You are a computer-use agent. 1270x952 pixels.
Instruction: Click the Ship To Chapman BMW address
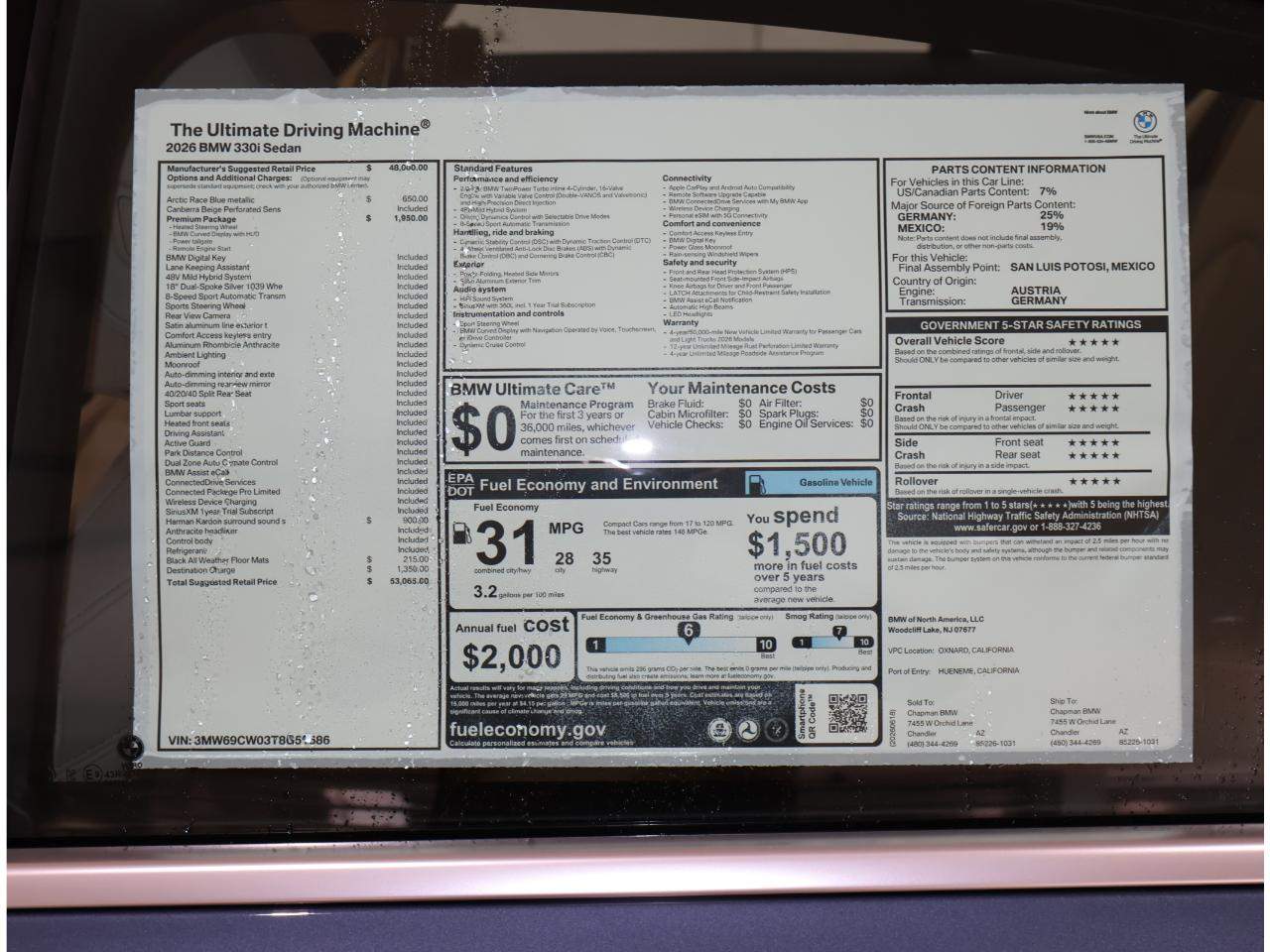pyautogui.click(x=1103, y=722)
